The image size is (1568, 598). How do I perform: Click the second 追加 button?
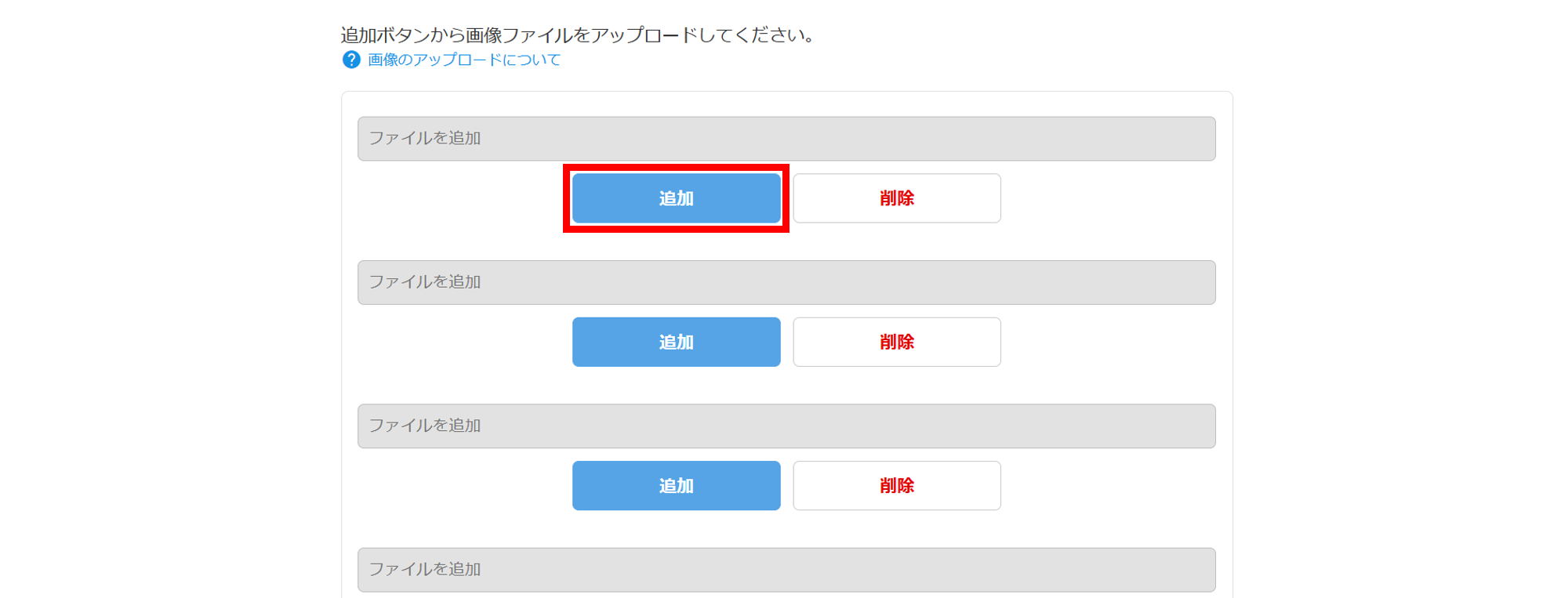click(x=676, y=342)
